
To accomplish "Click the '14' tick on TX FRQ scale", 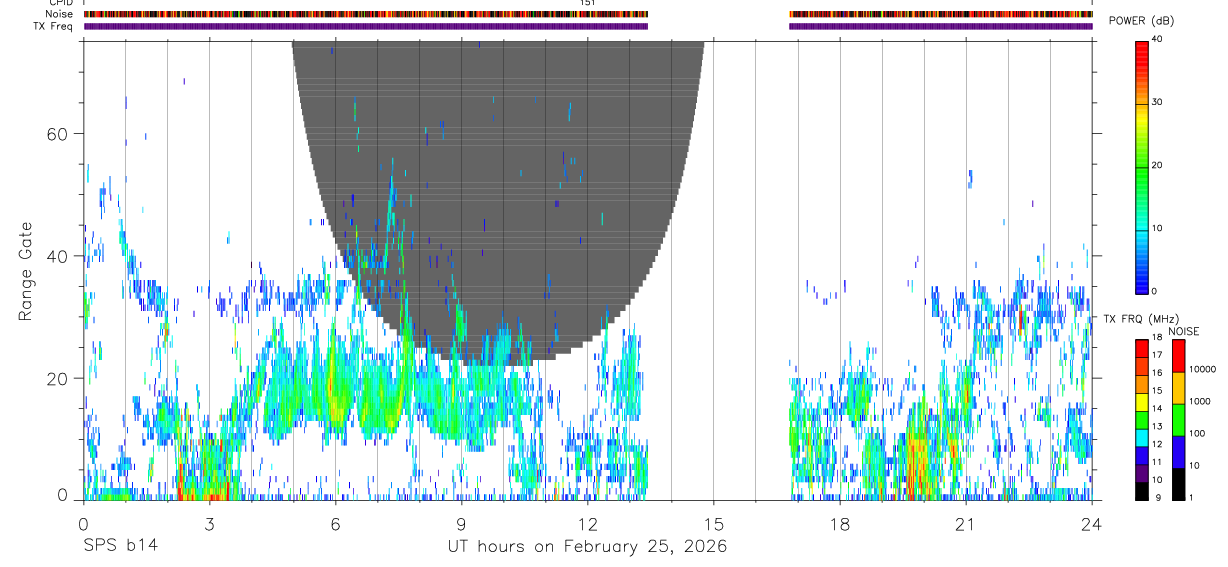I will 1157,409.
